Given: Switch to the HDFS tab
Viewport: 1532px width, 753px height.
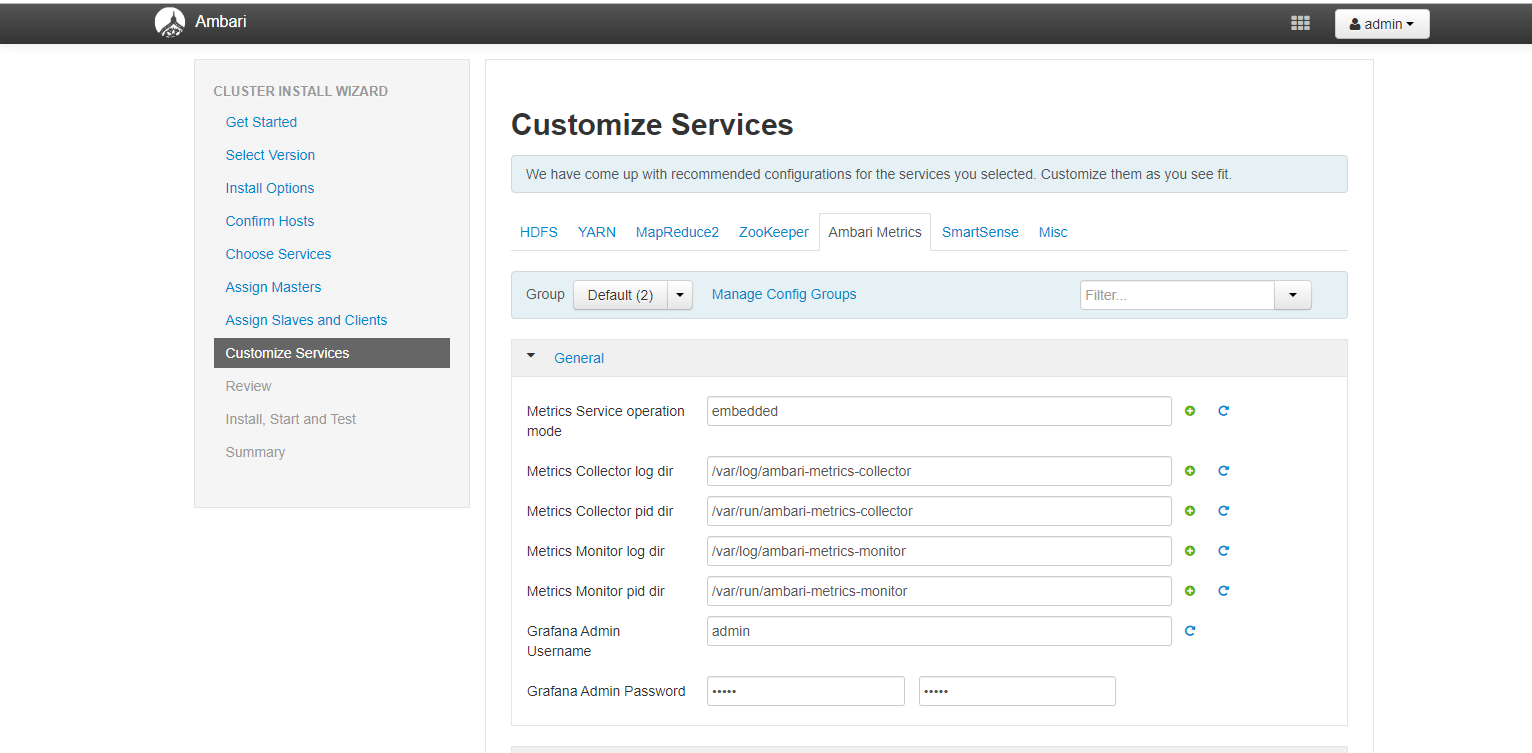Looking at the screenshot, I should 539,232.
